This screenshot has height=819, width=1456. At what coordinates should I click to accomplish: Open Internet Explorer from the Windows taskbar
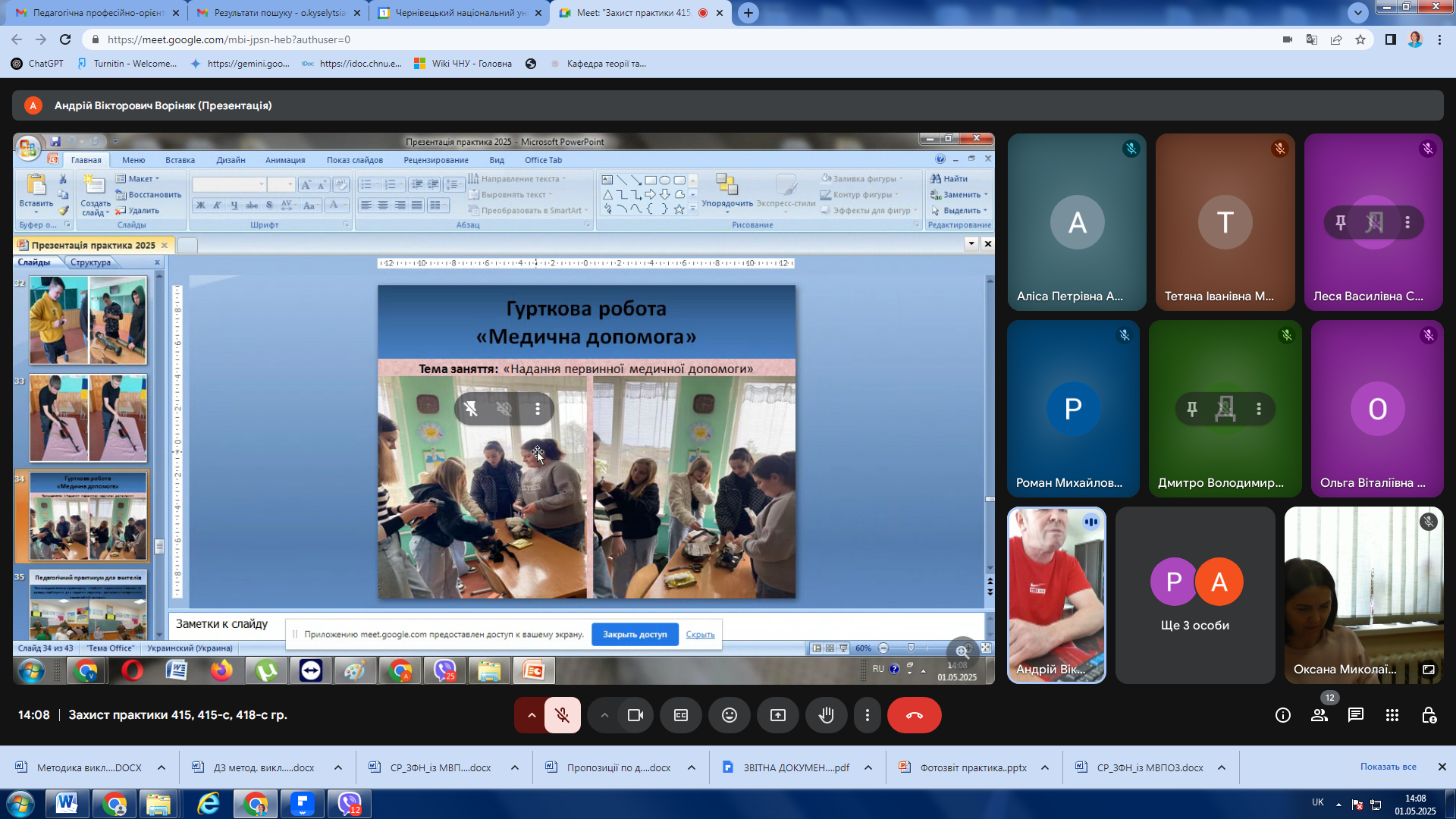coord(208,804)
